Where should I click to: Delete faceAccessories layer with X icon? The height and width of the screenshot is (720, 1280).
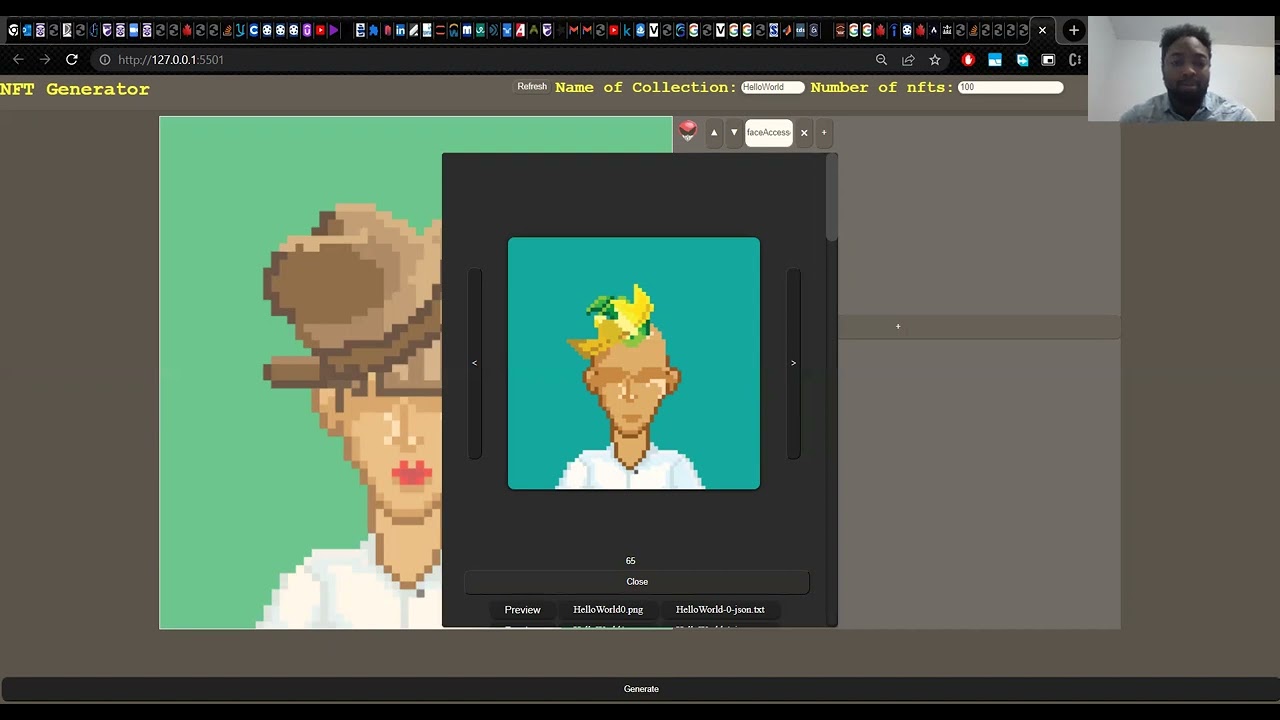click(x=804, y=132)
